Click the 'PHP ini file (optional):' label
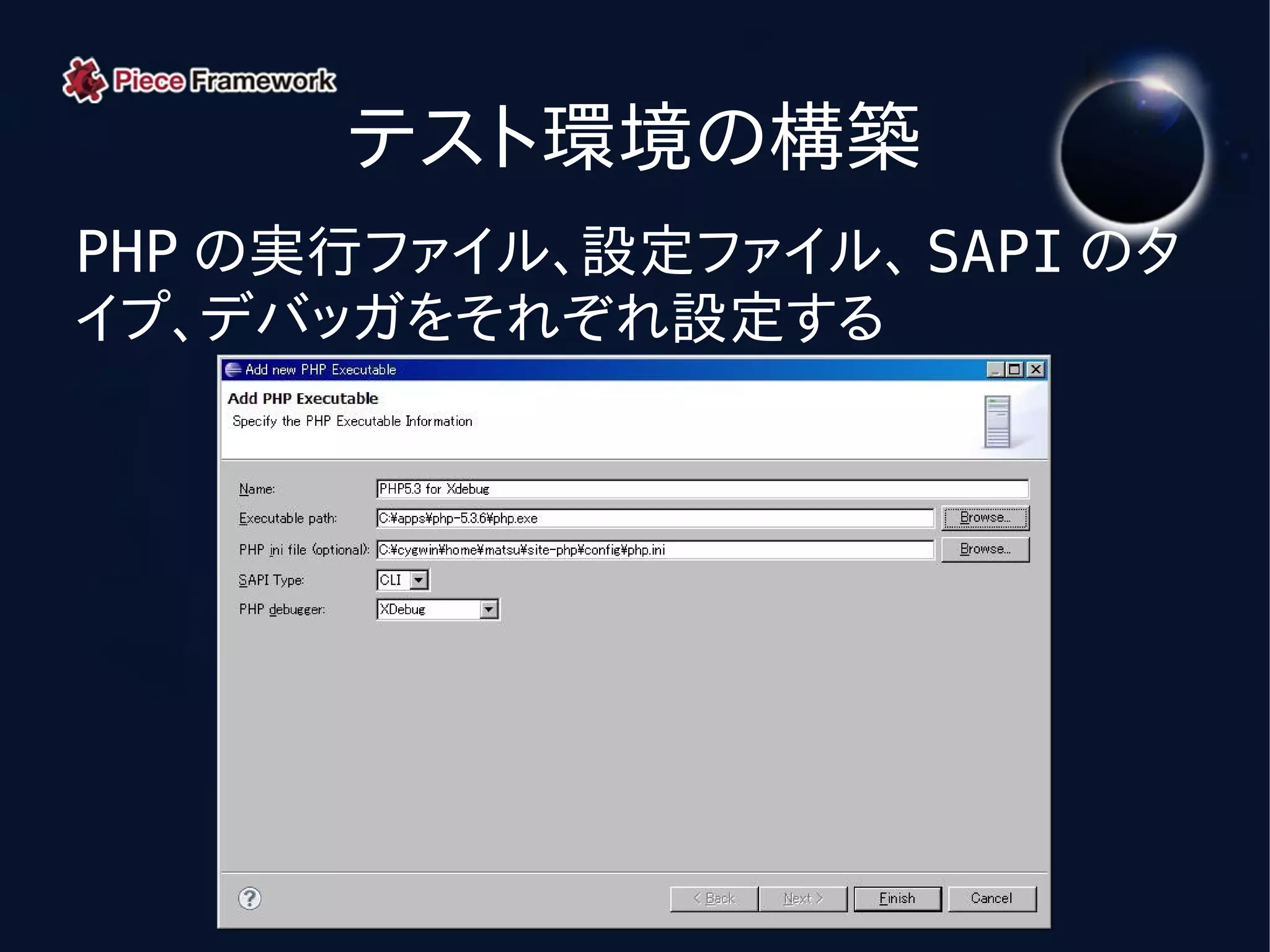 click(304, 550)
